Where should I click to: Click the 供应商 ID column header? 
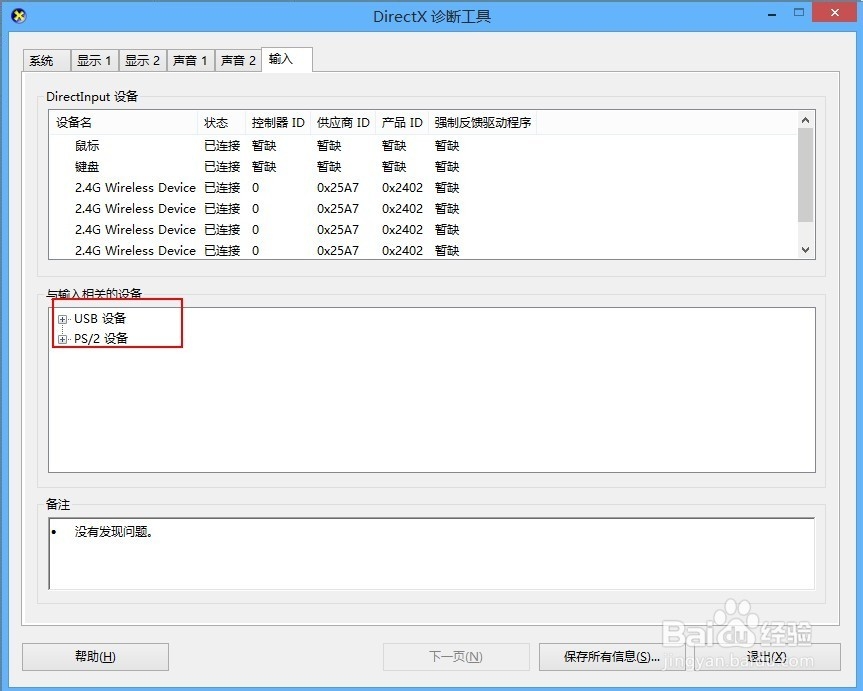click(343, 122)
